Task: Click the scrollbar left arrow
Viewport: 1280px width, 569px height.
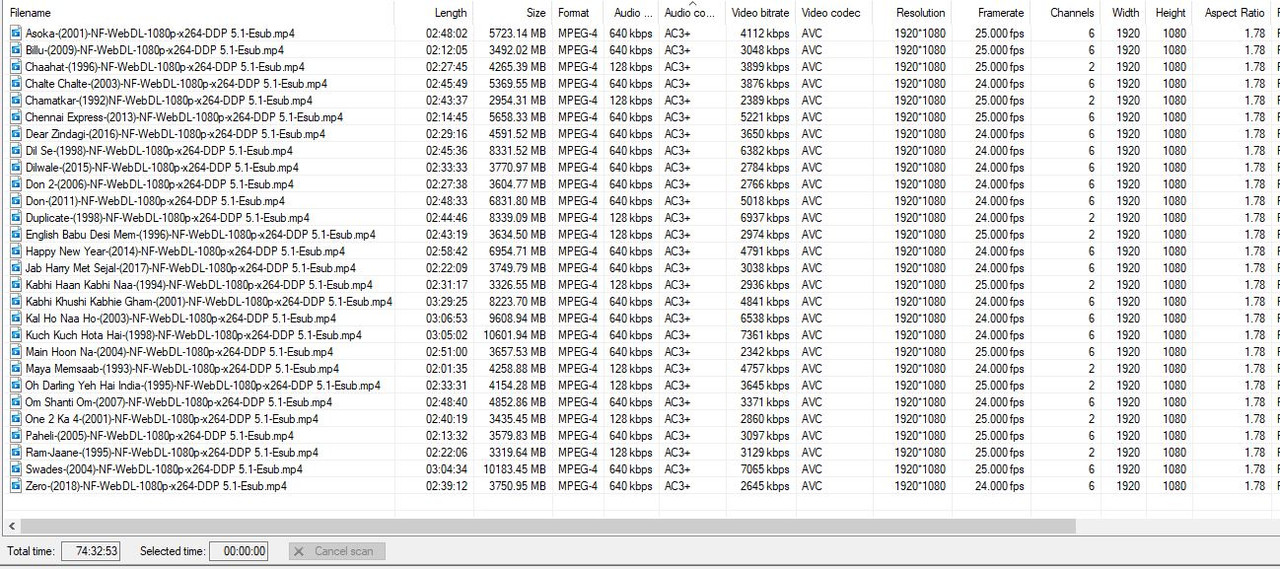Action: point(11,526)
